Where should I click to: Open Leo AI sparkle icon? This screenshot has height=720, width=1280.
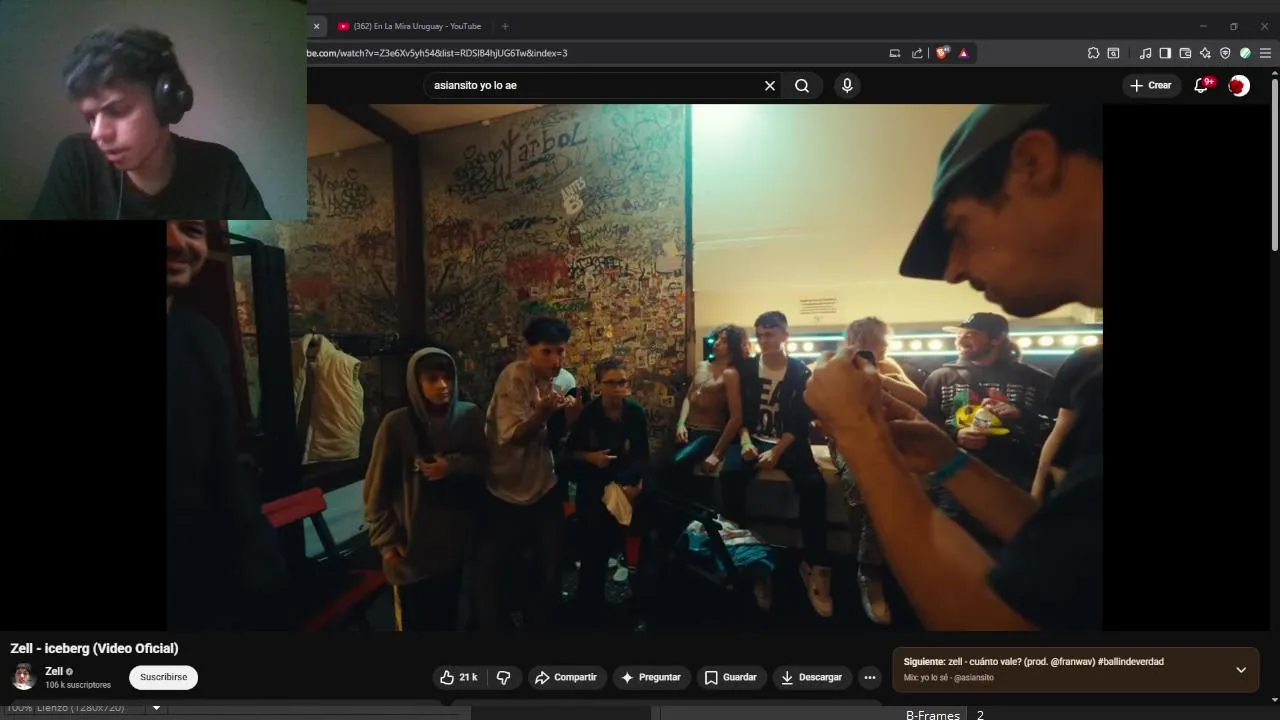pos(1205,53)
